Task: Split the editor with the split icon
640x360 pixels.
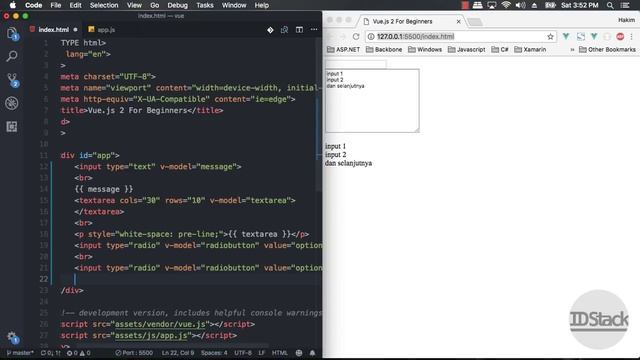Action: [x=299, y=30]
